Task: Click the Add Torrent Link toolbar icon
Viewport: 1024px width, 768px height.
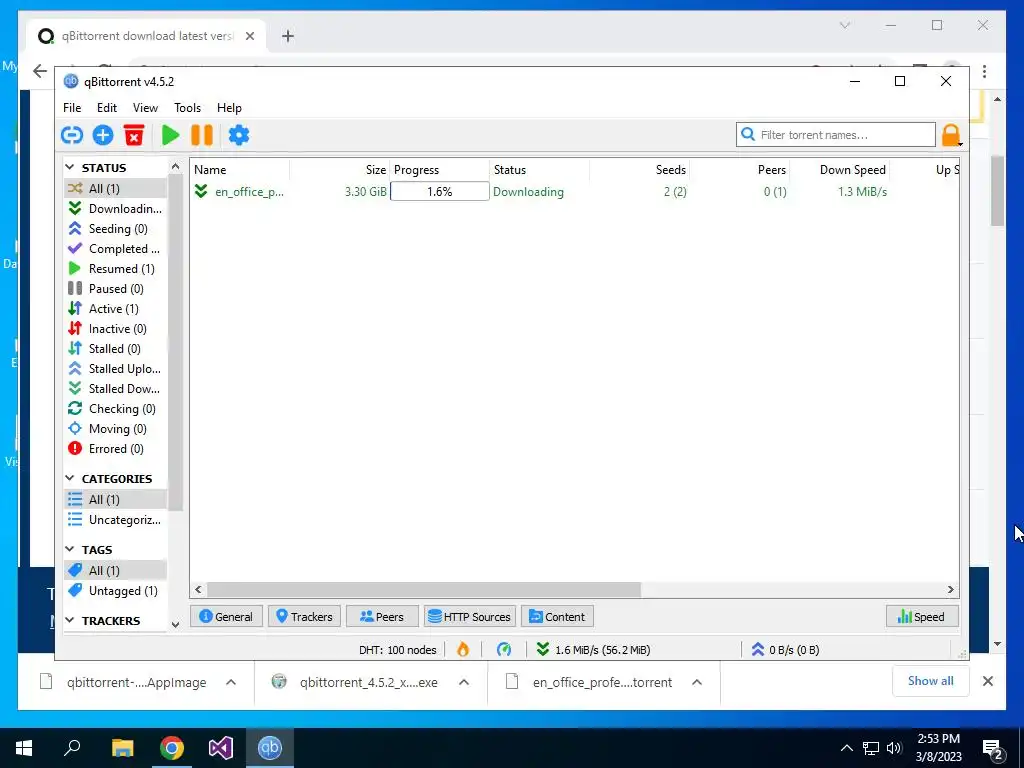Action: coord(72,135)
